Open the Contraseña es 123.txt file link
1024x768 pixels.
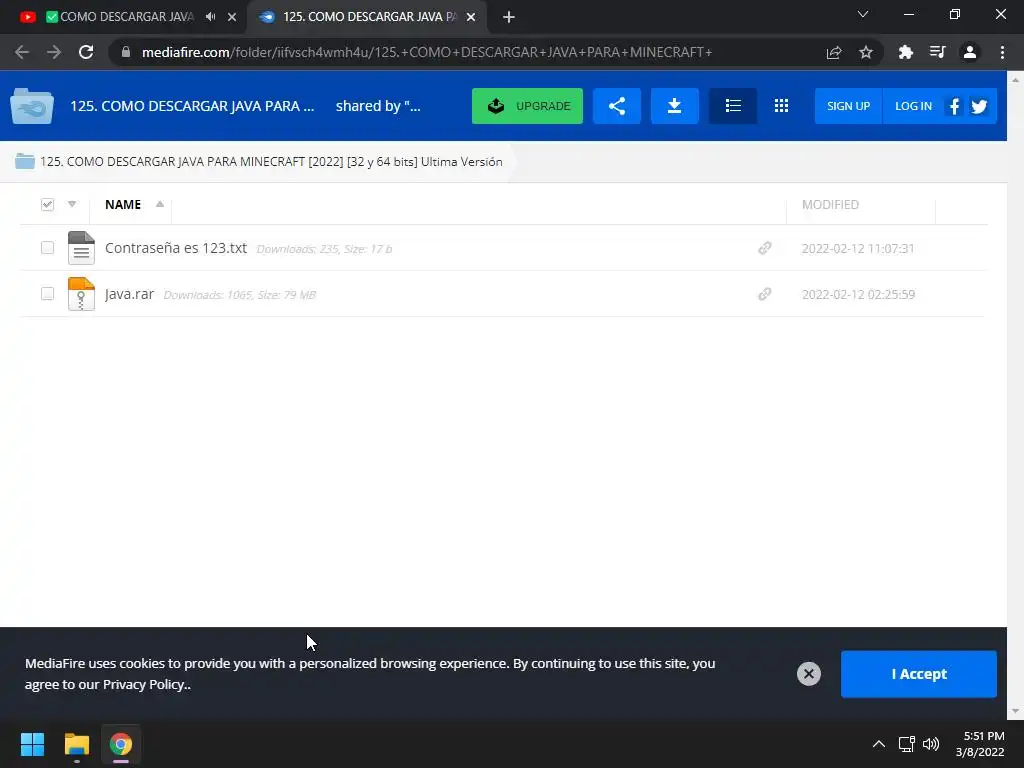click(x=176, y=248)
